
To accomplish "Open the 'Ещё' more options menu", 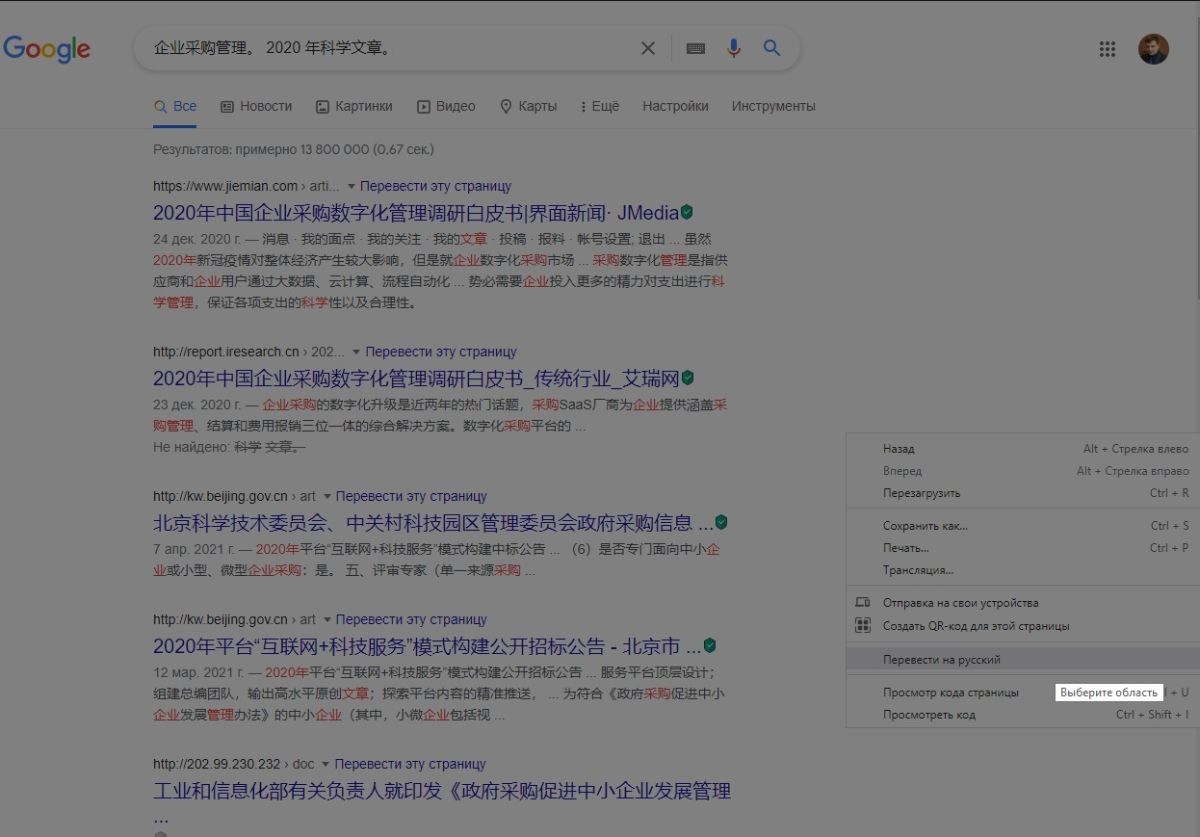I will click(599, 106).
